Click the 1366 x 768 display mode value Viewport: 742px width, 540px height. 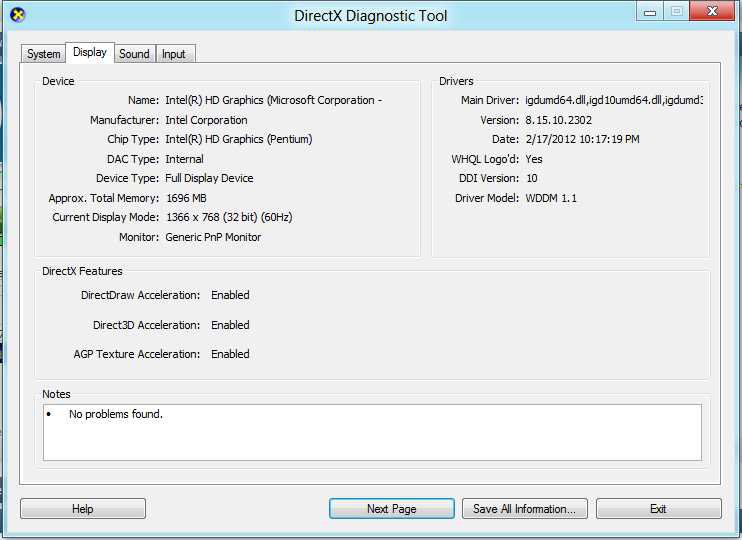tap(228, 217)
